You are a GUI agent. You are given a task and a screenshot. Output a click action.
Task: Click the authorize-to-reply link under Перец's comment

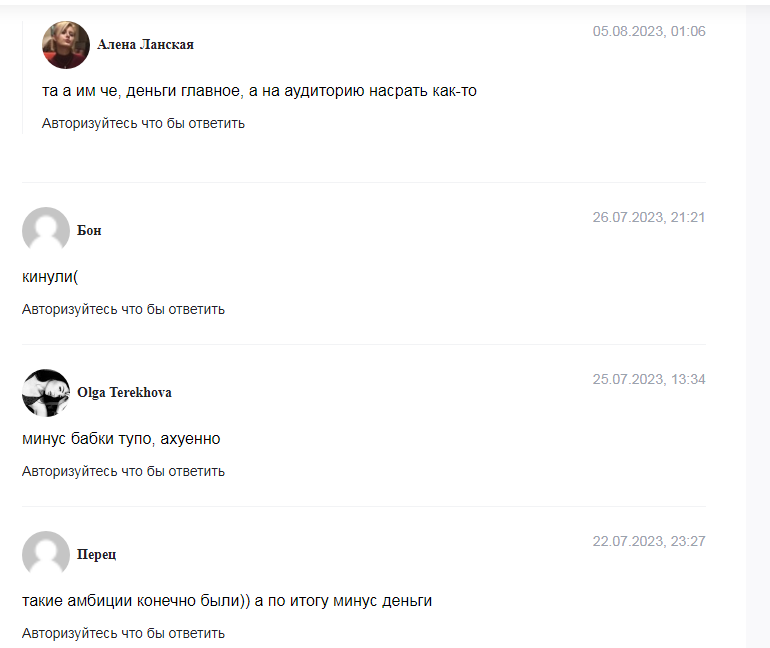coord(123,633)
